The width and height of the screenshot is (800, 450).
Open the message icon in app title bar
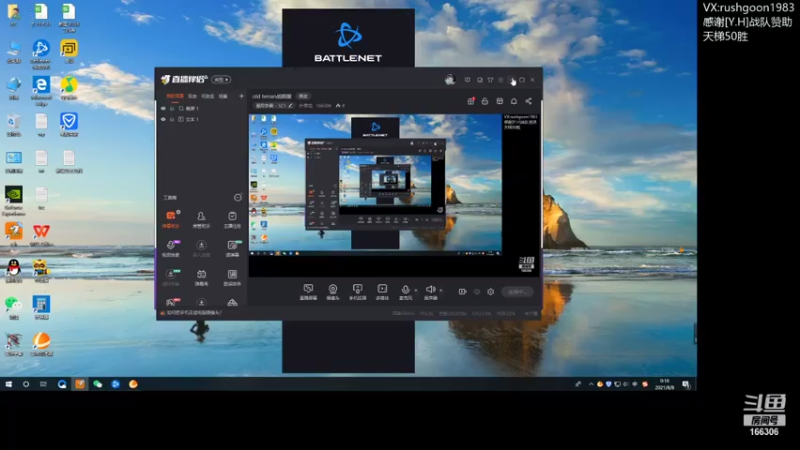(467, 80)
